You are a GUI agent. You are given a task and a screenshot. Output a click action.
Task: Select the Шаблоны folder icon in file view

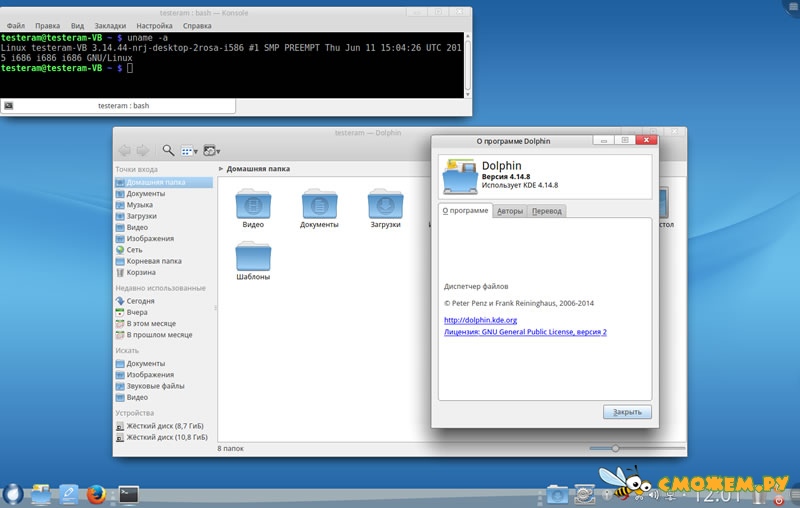click(253, 256)
